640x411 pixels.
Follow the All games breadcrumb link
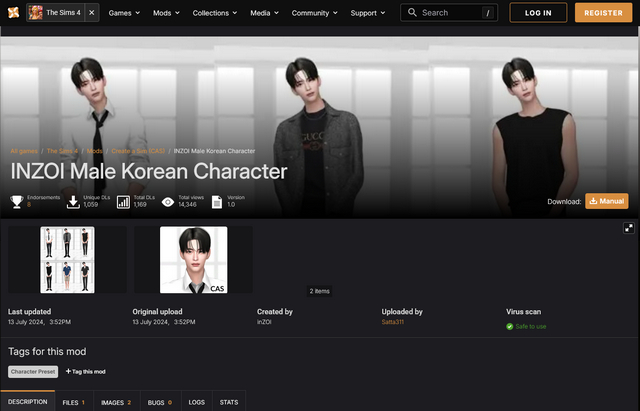coord(24,151)
